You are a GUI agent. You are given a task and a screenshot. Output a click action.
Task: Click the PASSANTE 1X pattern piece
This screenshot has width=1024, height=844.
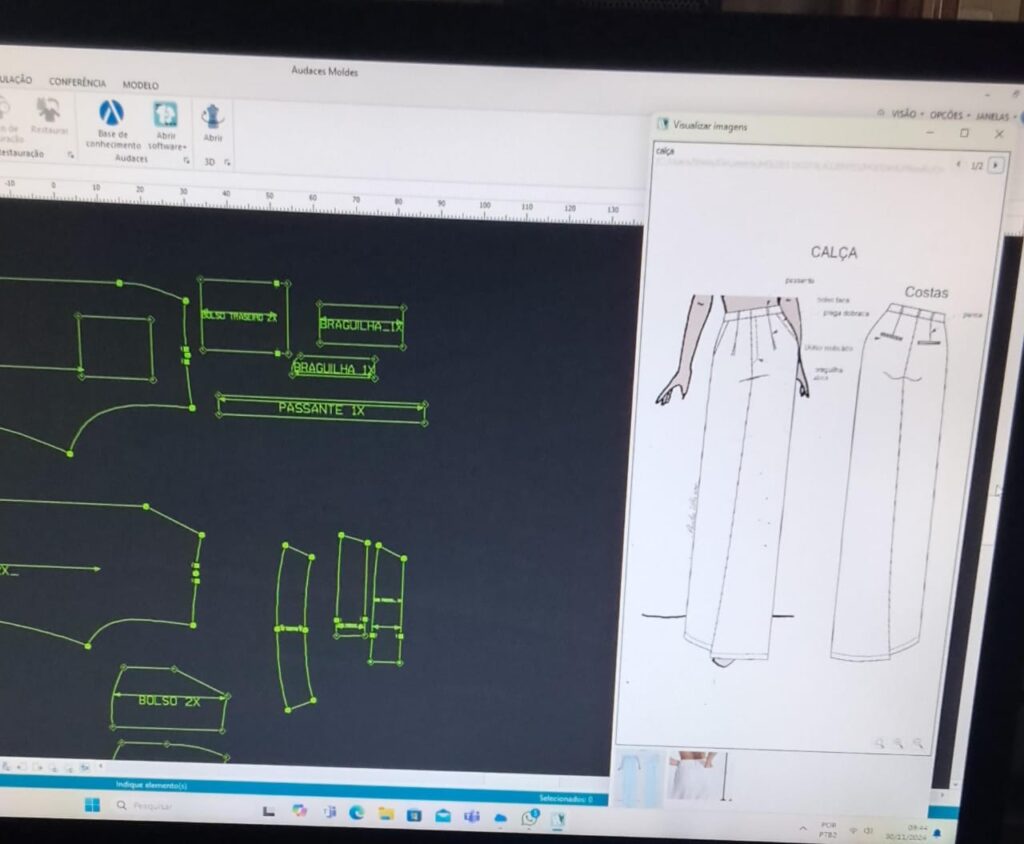tap(321, 409)
